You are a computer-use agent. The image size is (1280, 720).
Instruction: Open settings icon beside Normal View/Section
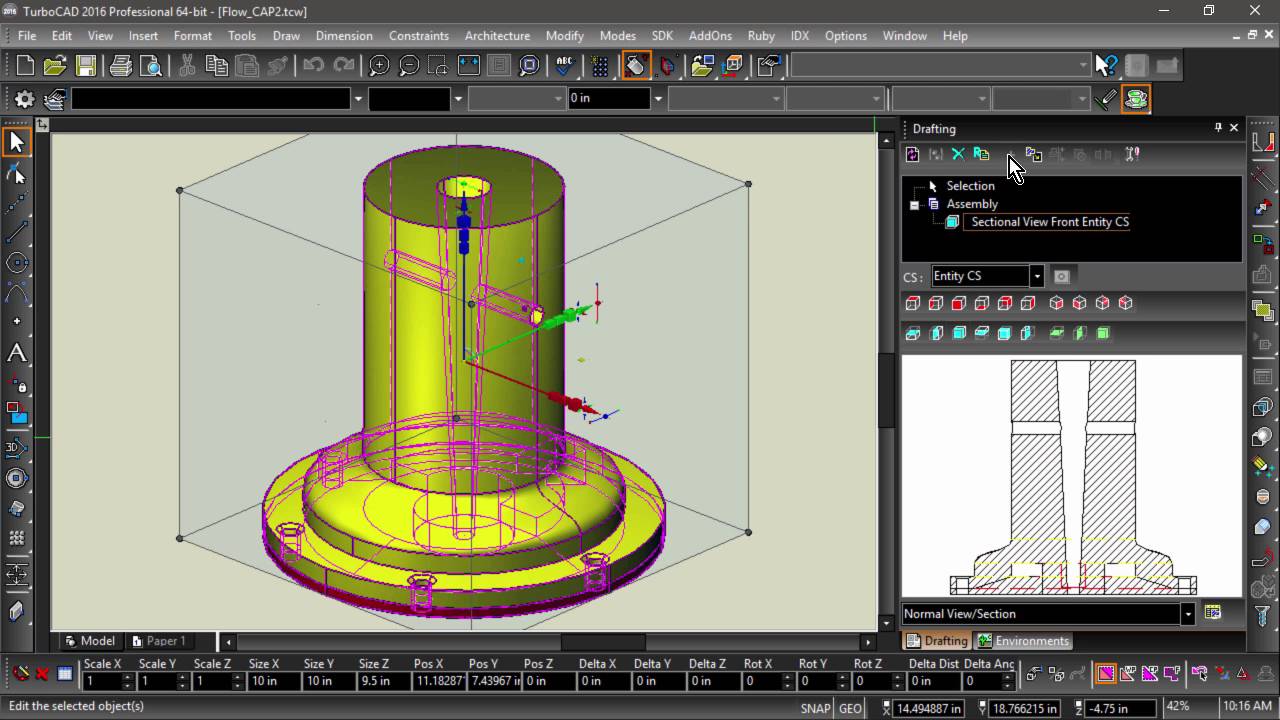pos(1212,613)
